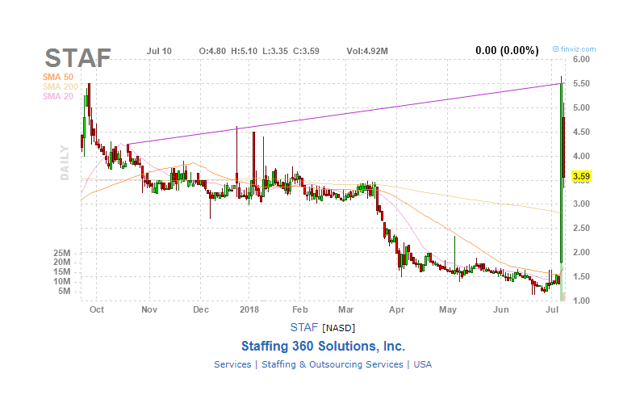Click the Oct label on the time axis
The height and width of the screenshot is (412, 640).
97,310
